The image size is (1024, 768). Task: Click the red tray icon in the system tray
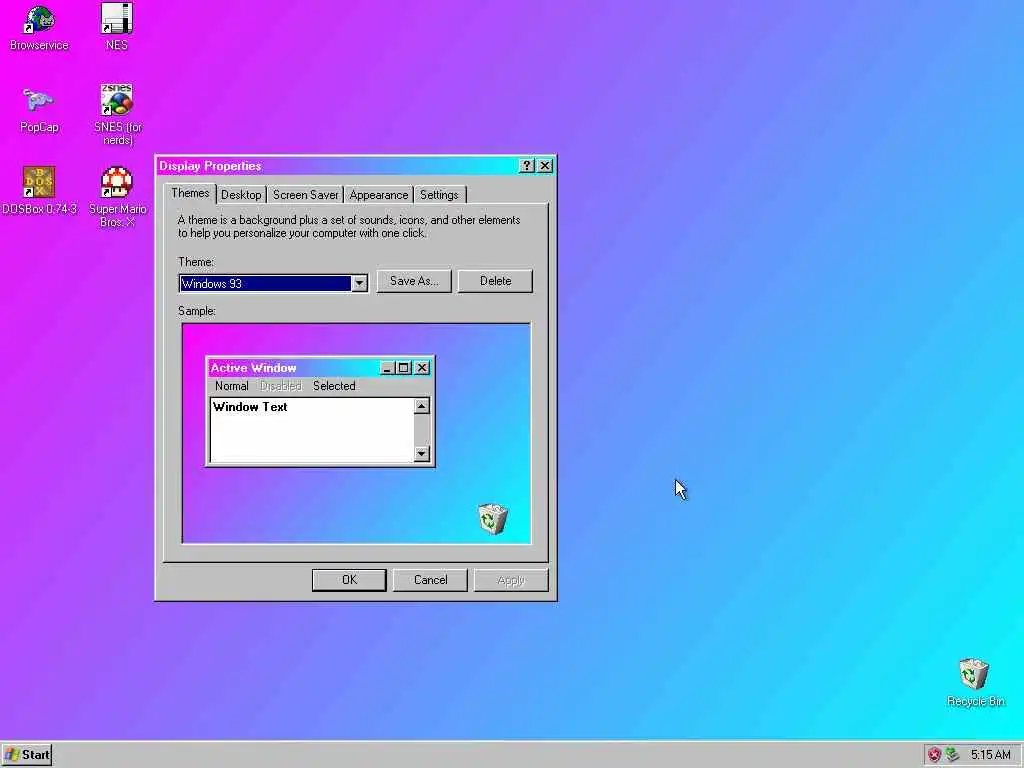pyautogui.click(x=934, y=755)
